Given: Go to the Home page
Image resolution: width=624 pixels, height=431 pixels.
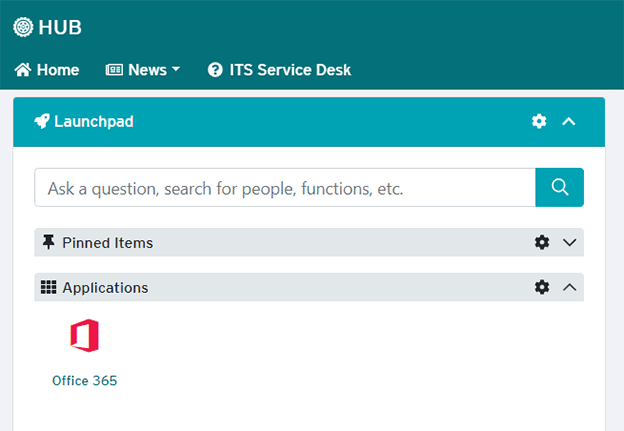Looking at the screenshot, I should click(47, 70).
